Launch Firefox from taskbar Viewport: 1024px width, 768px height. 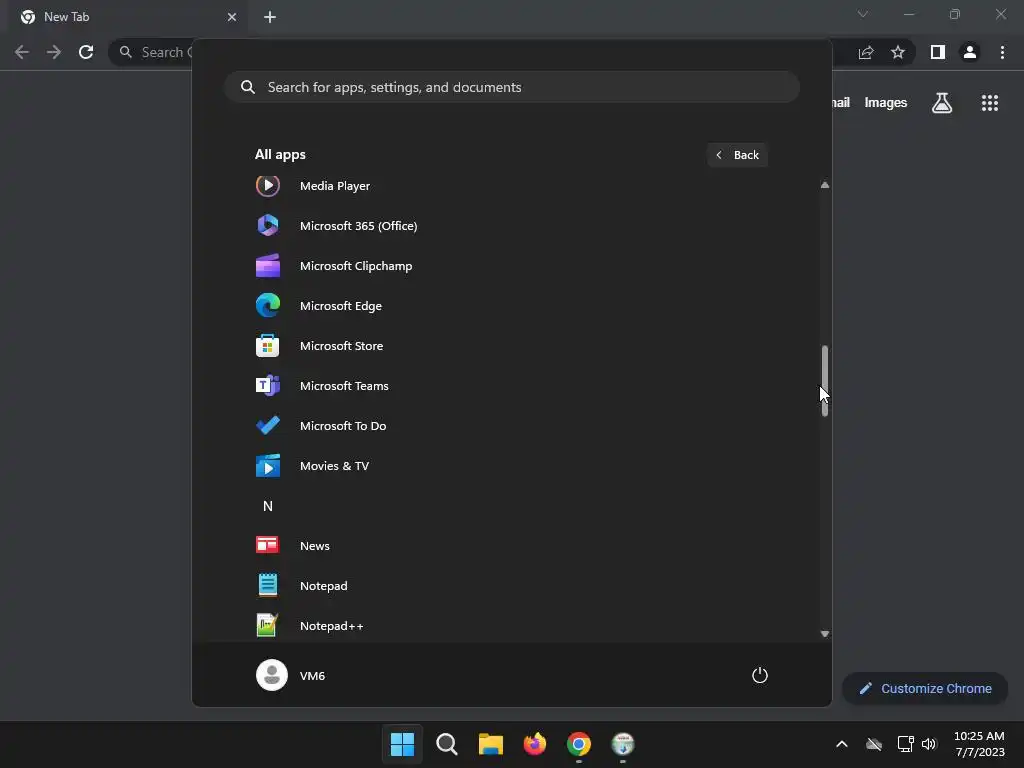tap(535, 744)
